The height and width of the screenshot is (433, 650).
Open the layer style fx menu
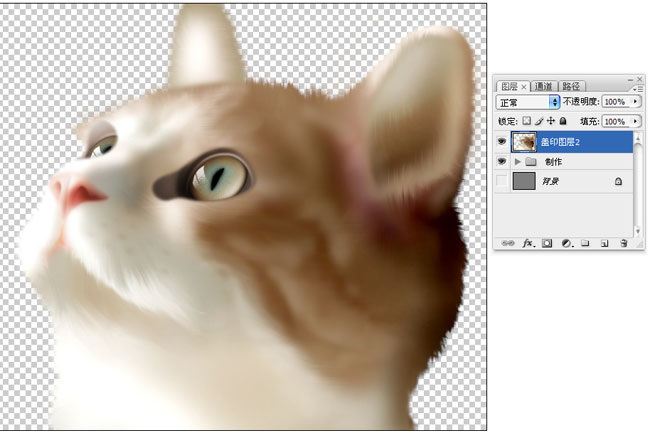pyautogui.click(x=528, y=243)
